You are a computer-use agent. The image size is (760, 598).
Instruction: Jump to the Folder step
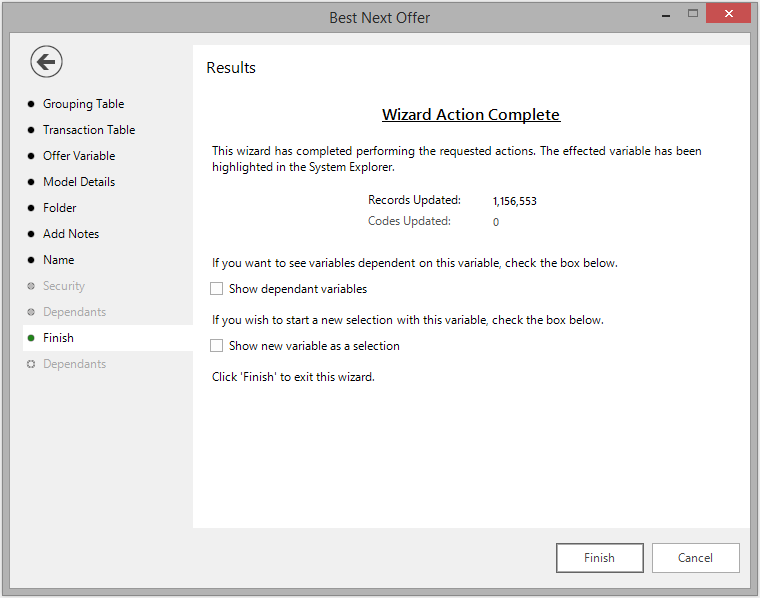(x=60, y=208)
